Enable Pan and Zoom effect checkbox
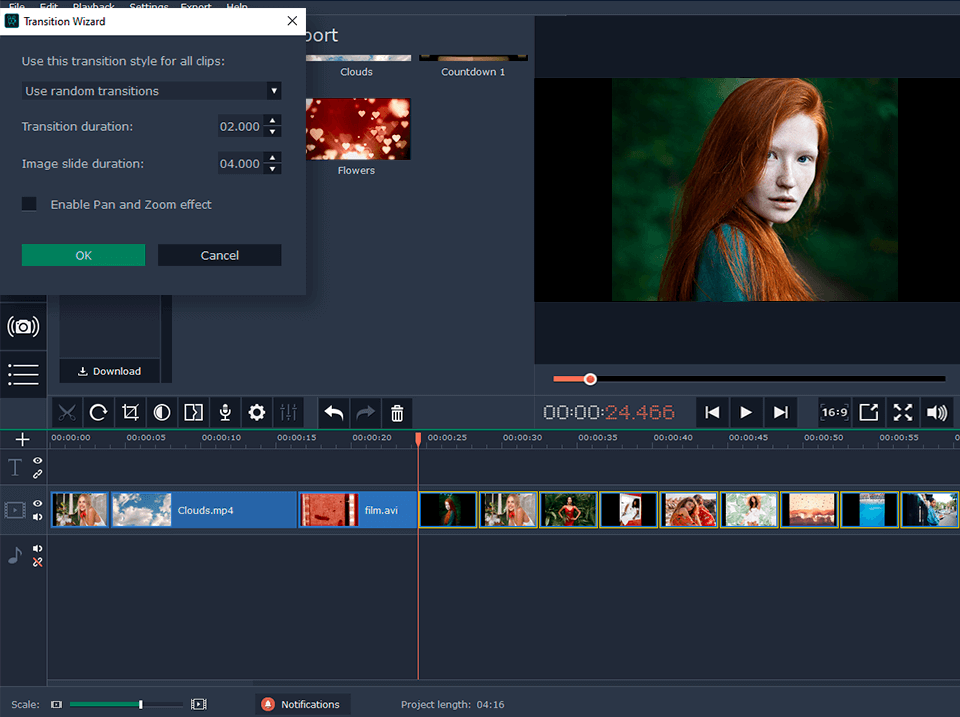Image resolution: width=960 pixels, height=717 pixels. [30, 204]
